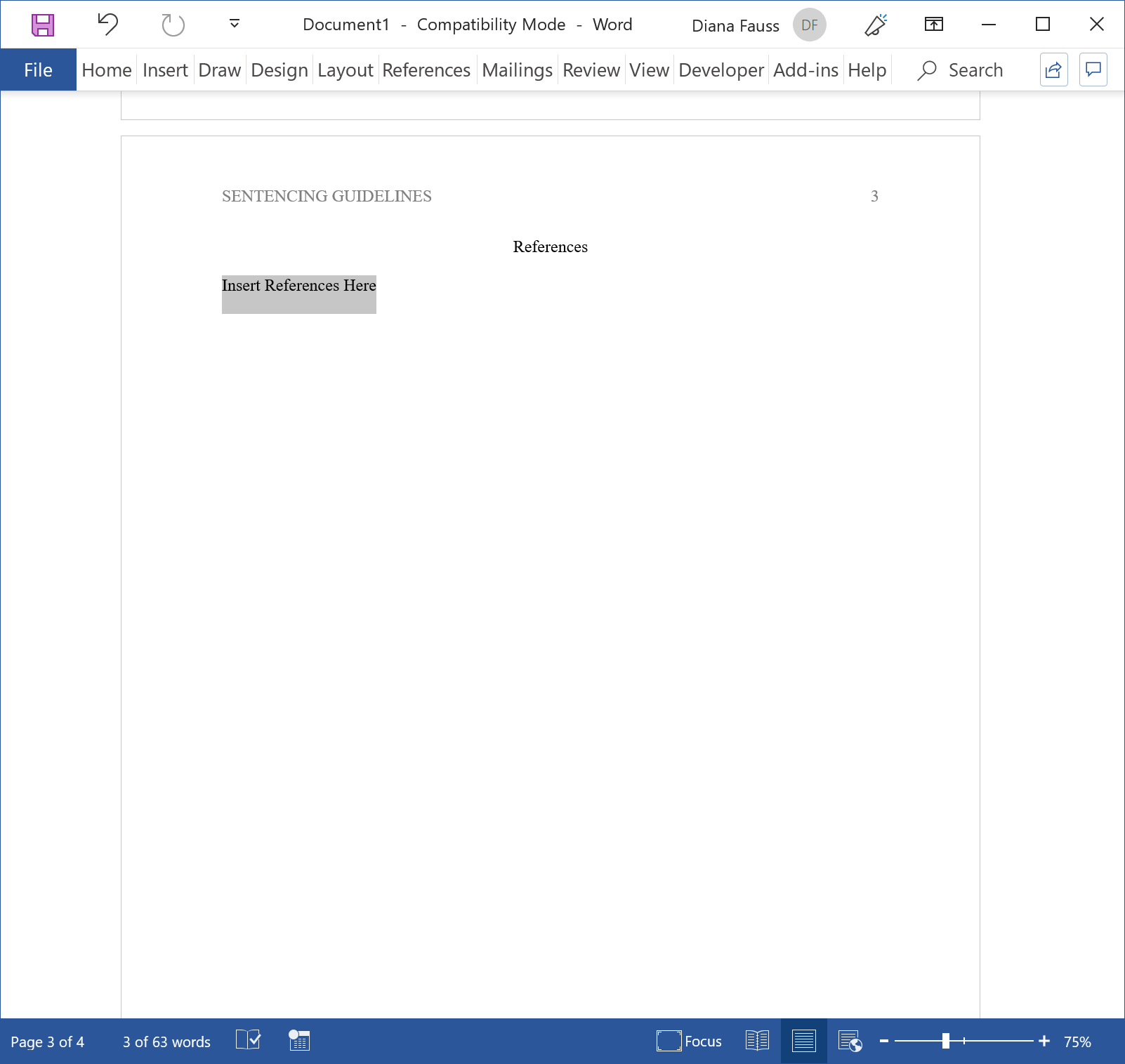Open word count via 3 of 63 words
The width and height of the screenshot is (1125, 1064).
pyautogui.click(x=166, y=1042)
